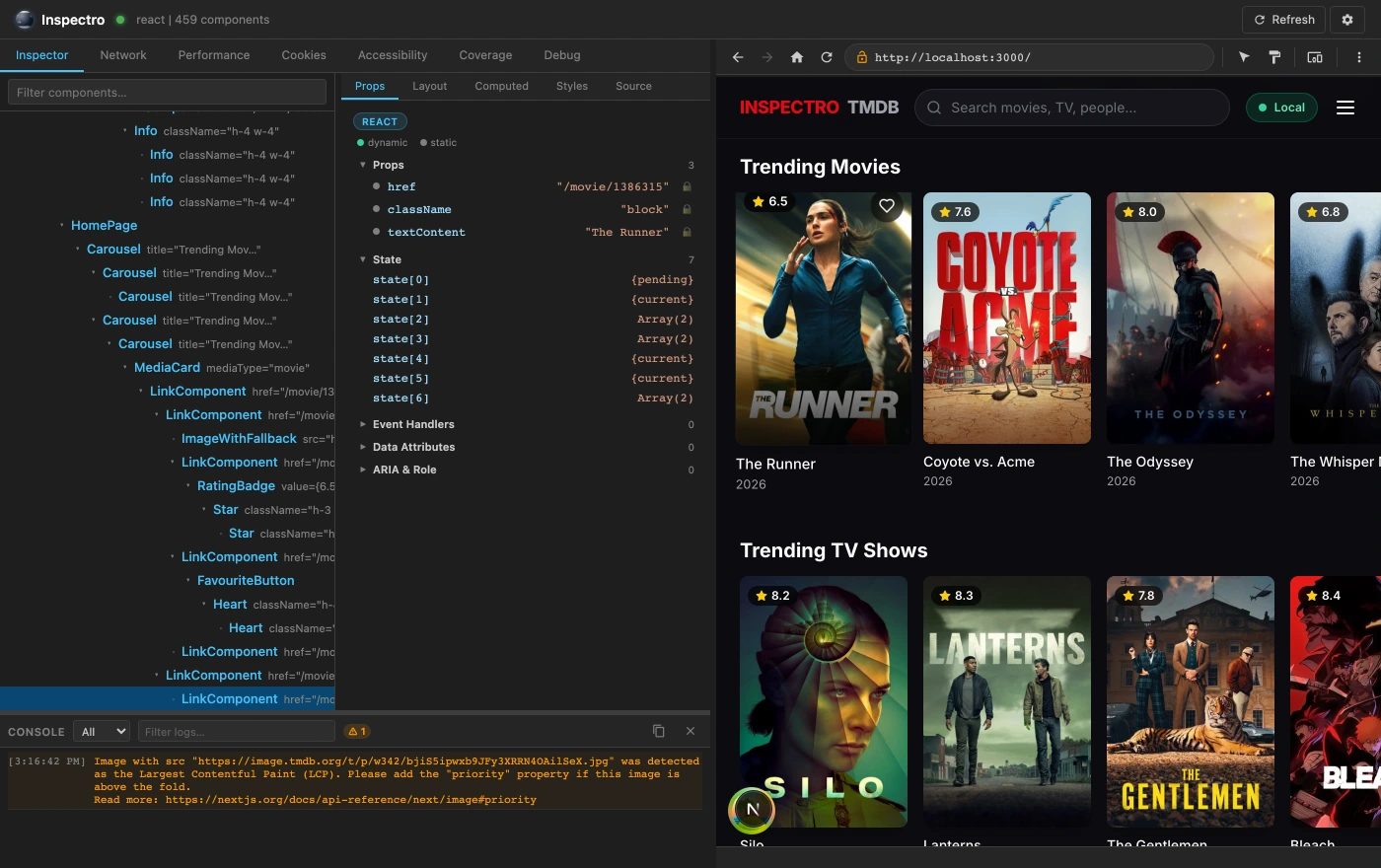This screenshot has height=868, width=1381.
Task: Click the Filter components input
Action: tap(167, 92)
